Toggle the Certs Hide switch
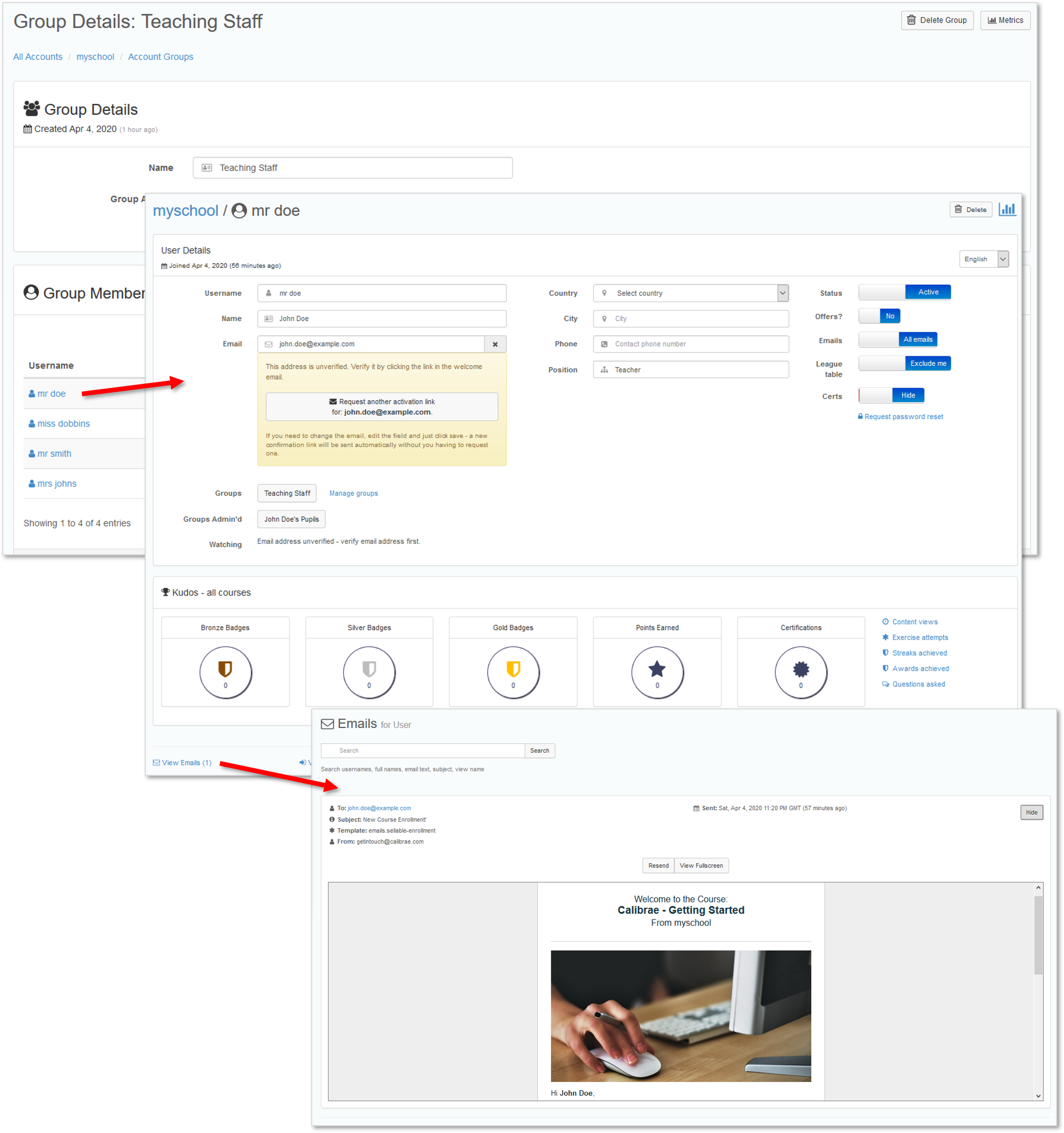This screenshot has height=1133, width=1064. [x=891, y=395]
